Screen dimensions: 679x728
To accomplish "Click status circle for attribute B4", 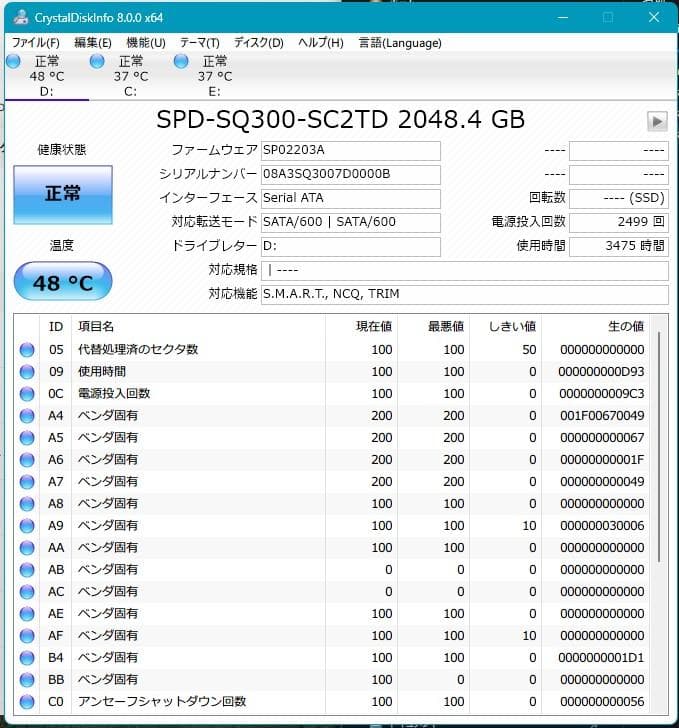I will coord(27,657).
